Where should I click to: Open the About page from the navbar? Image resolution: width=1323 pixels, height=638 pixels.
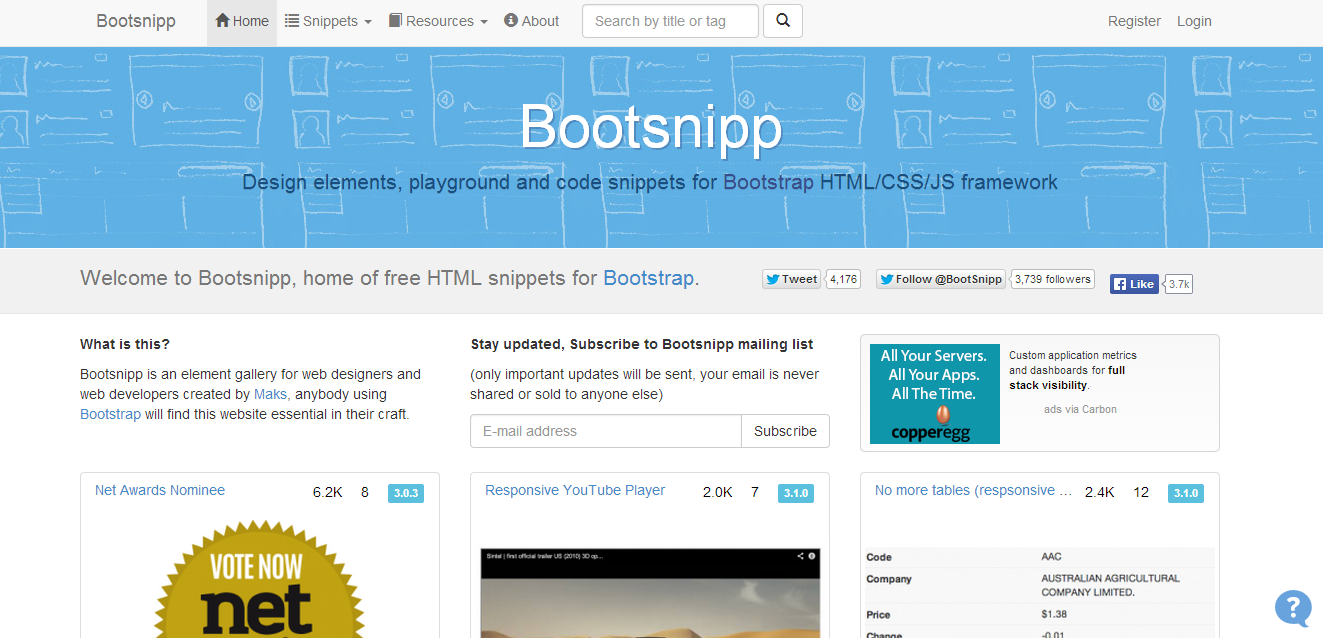coord(531,21)
